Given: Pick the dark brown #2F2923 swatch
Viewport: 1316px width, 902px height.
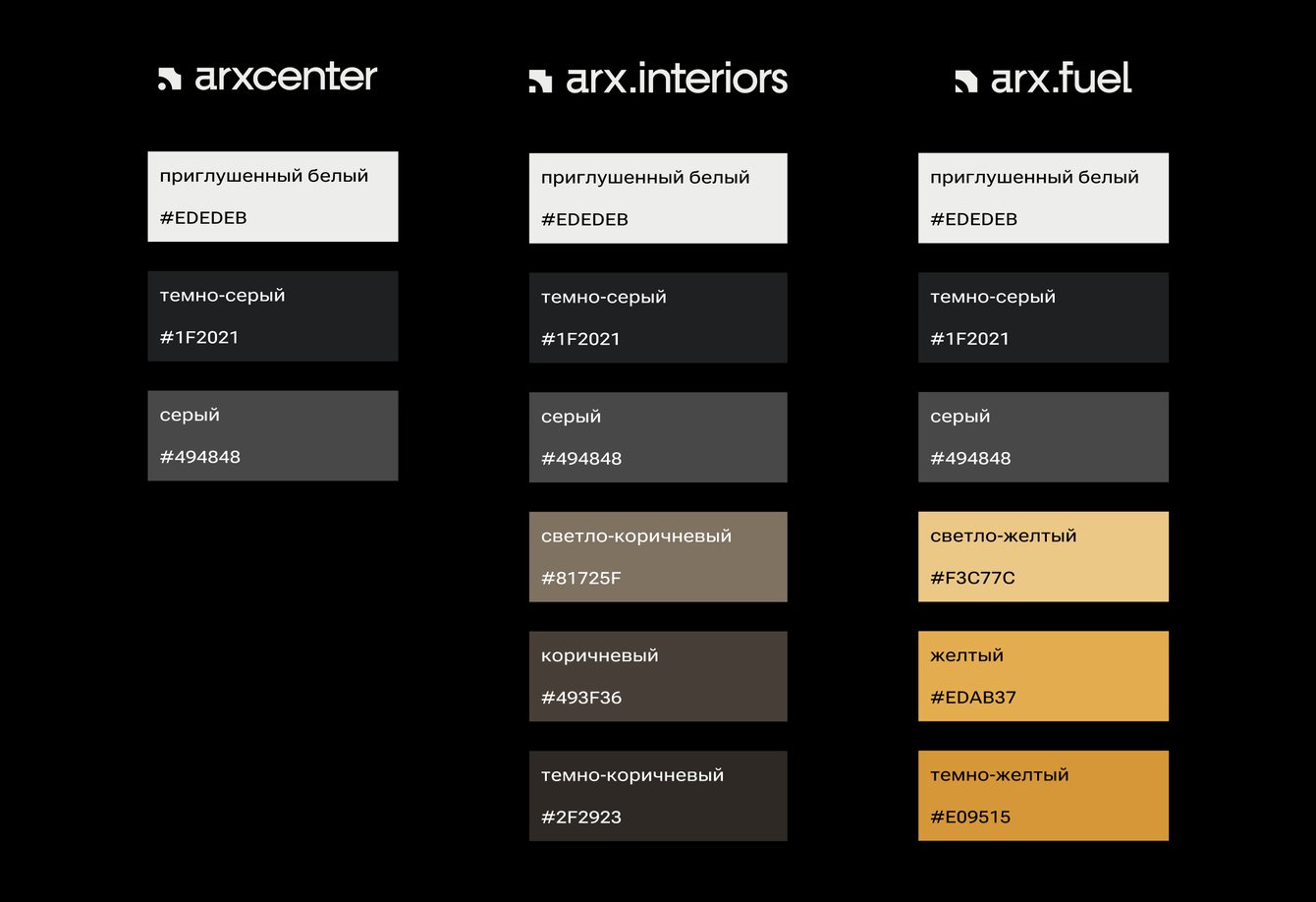Looking at the screenshot, I should pos(658,796).
